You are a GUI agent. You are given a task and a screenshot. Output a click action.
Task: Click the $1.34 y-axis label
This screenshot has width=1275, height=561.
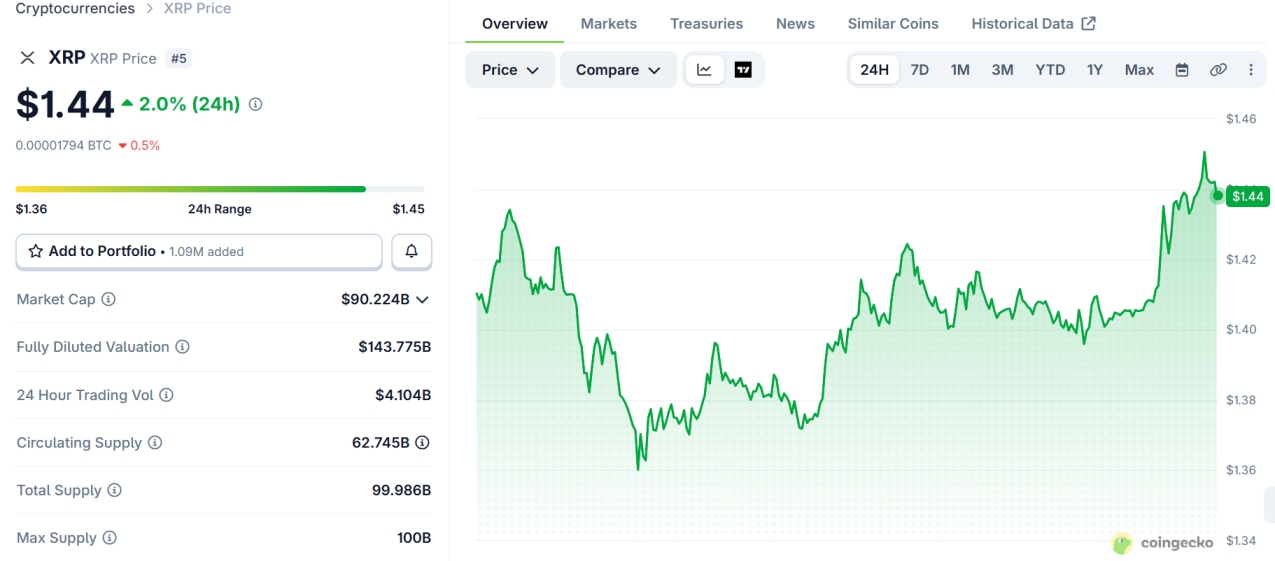tap(1241, 541)
